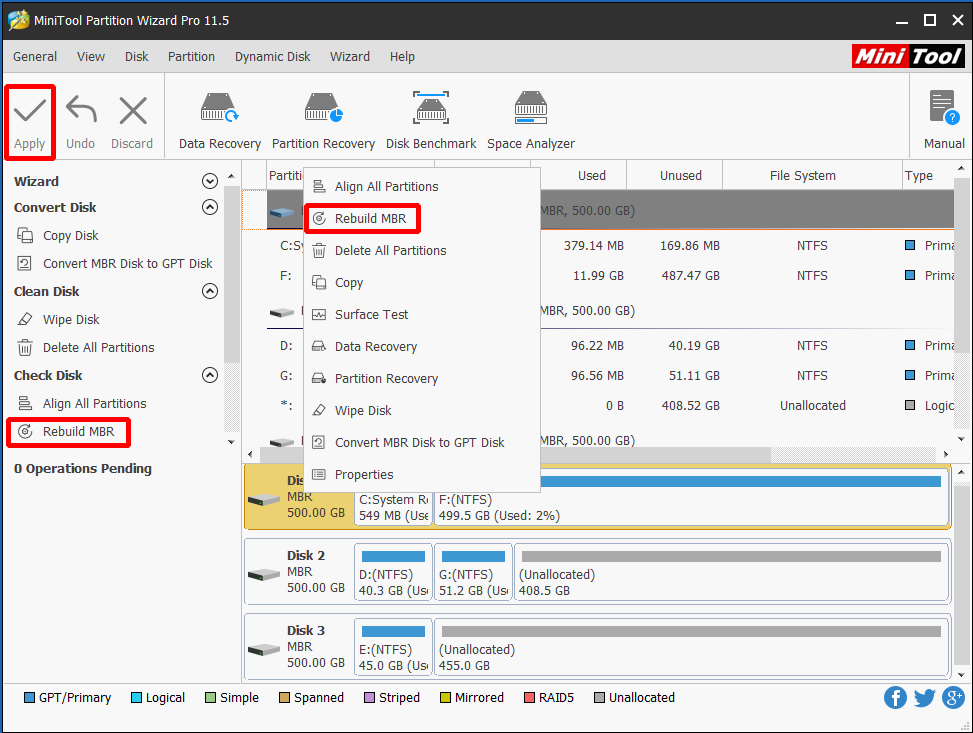
Task: Collapse the Check Disk section
Action: pyautogui.click(x=210, y=375)
